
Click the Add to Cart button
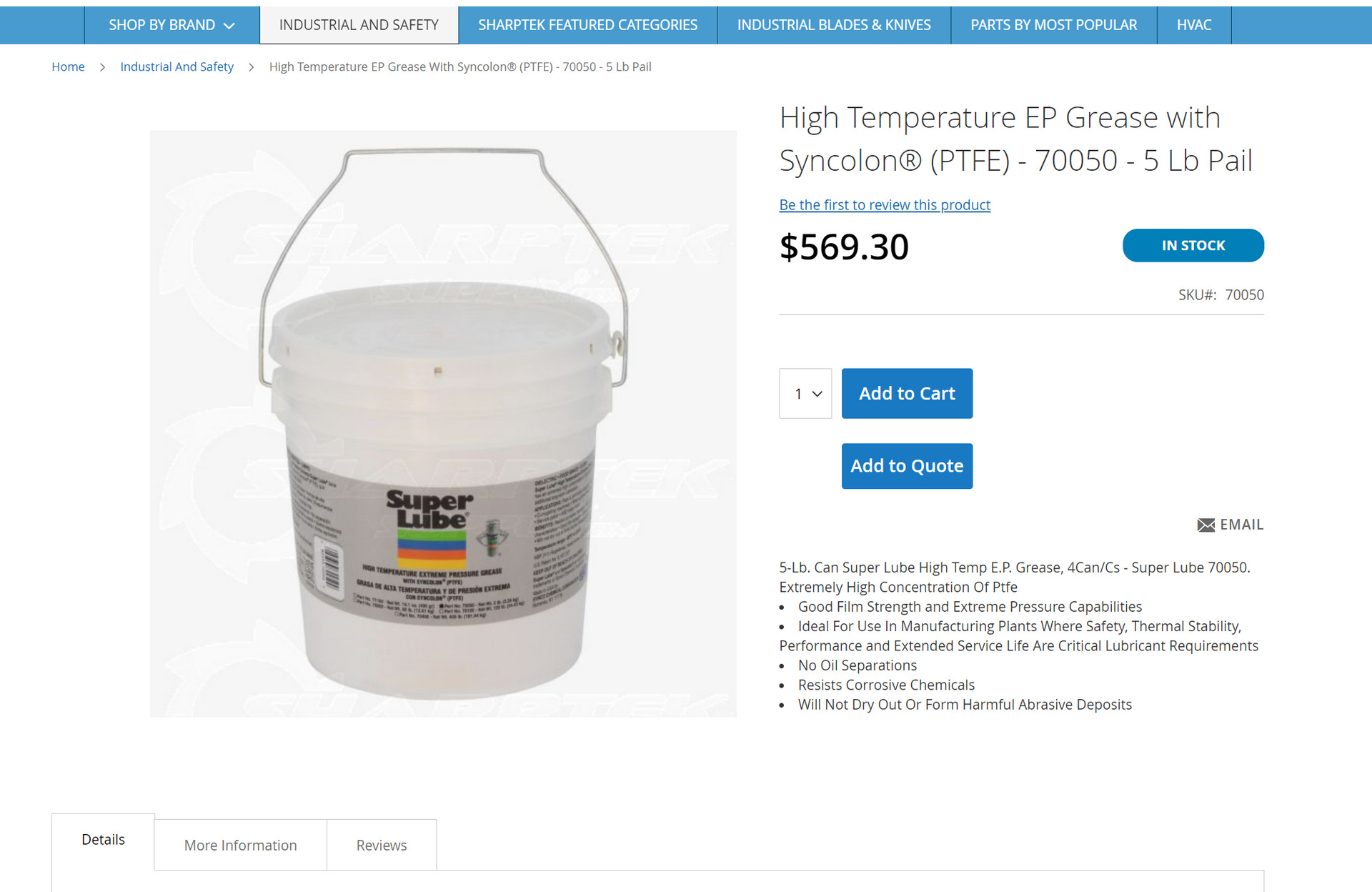coord(907,393)
